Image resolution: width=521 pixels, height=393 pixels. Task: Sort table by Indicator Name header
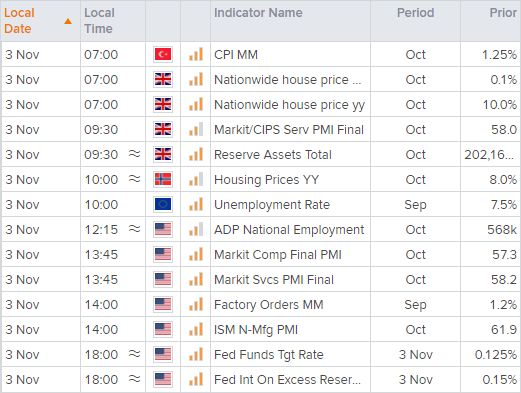(258, 13)
